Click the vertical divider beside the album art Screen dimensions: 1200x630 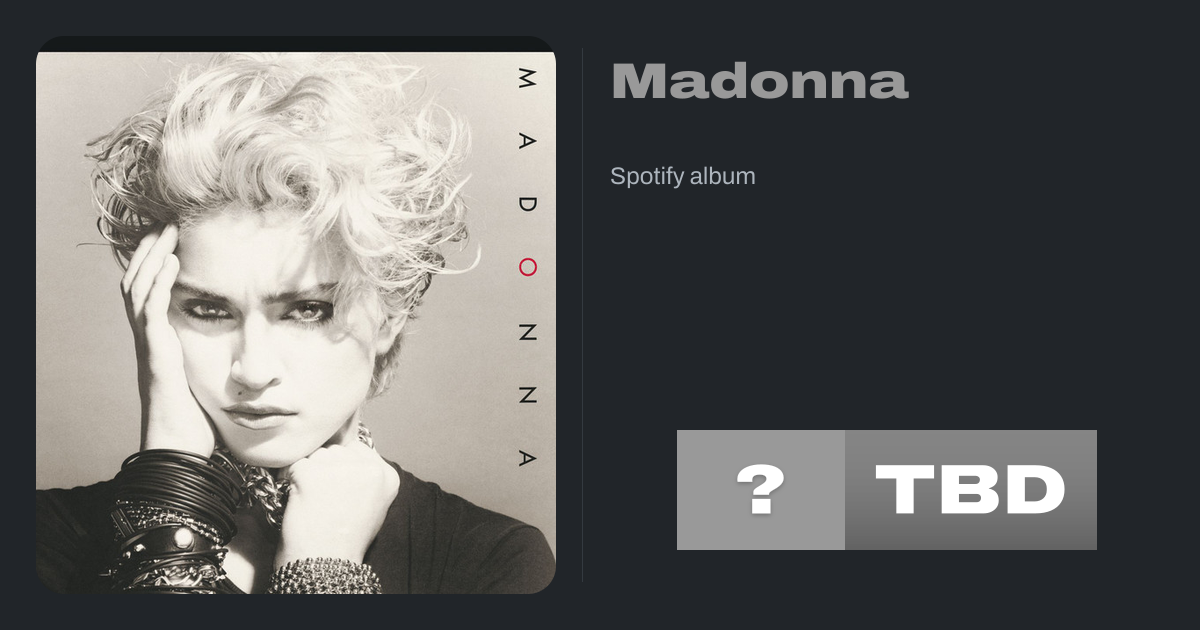pos(582,315)
